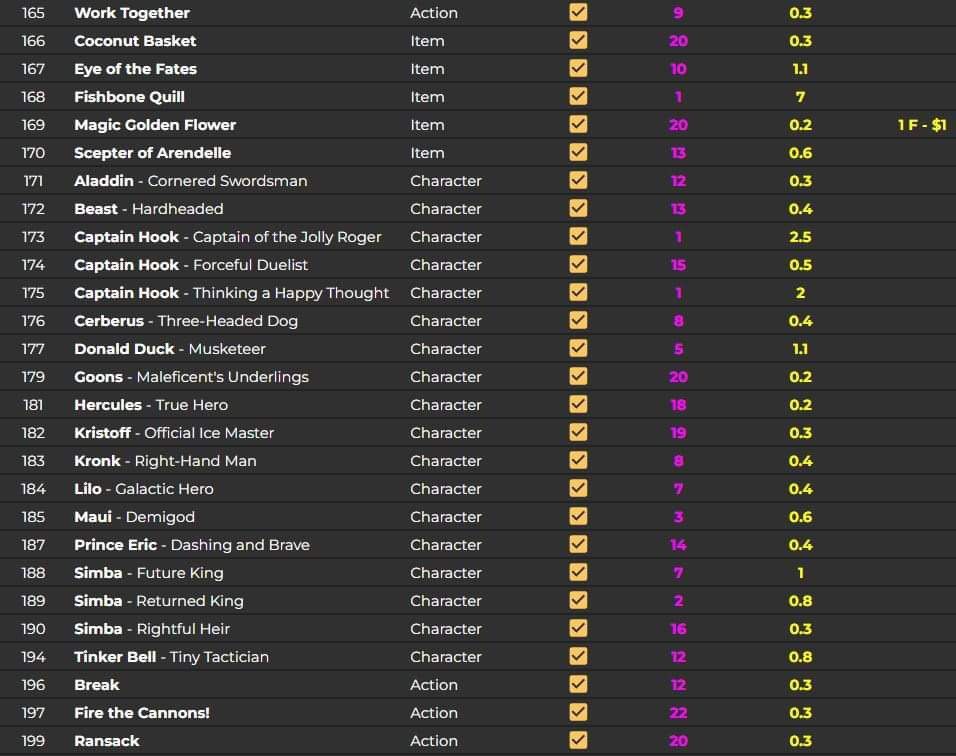Screen dimensions: 956x756
Task: Uncheck the Work Together checkbox
Action: (x=578, y=13)
